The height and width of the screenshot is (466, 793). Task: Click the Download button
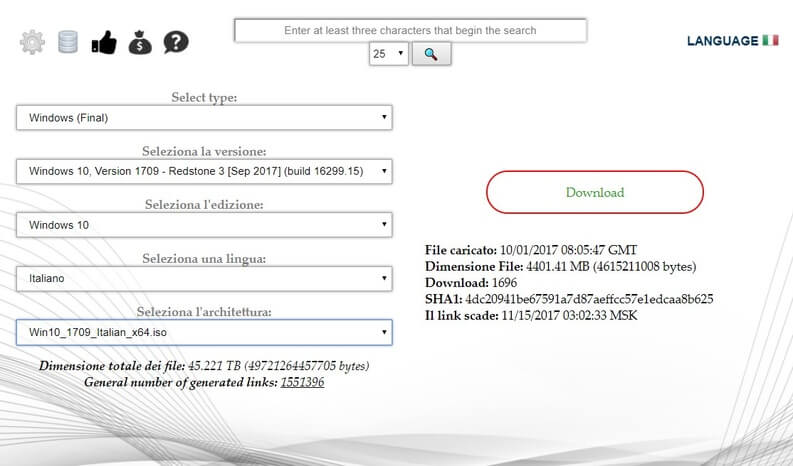coord(595,192)
